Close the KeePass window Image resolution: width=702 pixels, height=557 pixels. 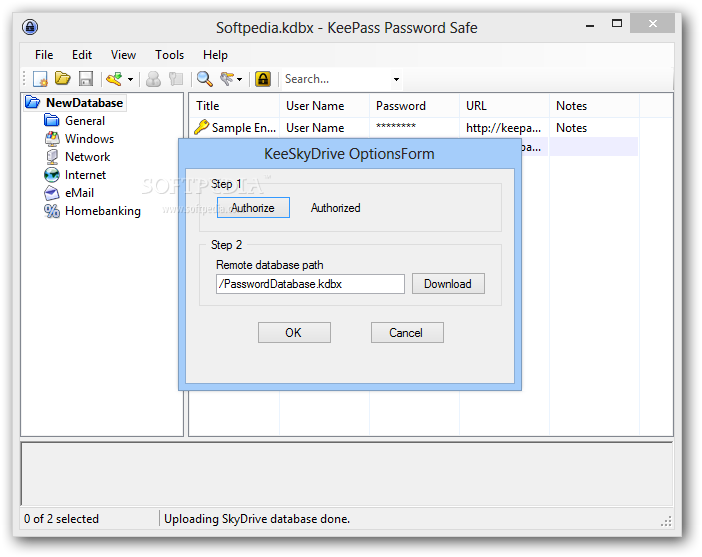tap(652, 23)
